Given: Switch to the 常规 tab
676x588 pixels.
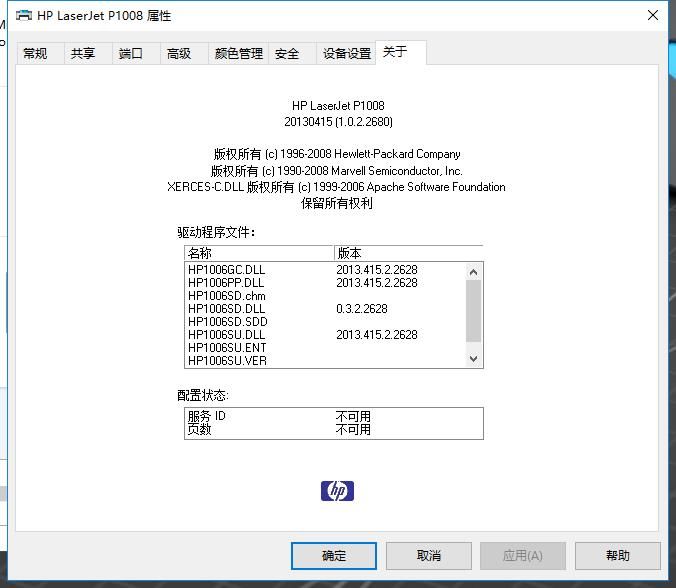Looking at the screenshot, I should pyautogui.click(x=35, y=54).
